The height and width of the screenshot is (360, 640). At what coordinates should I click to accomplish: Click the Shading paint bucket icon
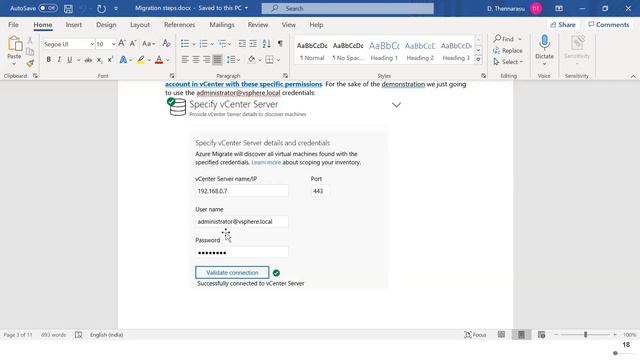click(251, 60)
